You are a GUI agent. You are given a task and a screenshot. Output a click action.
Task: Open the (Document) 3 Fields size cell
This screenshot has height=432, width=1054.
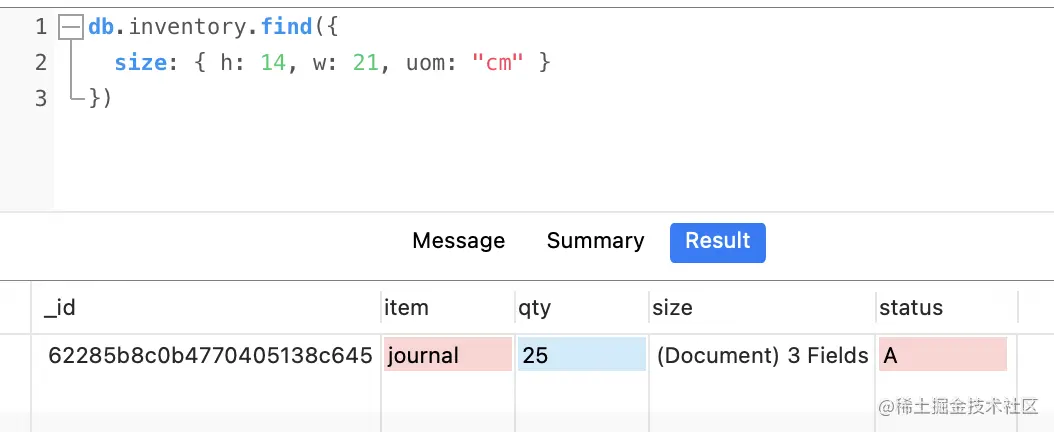[762, 355]
